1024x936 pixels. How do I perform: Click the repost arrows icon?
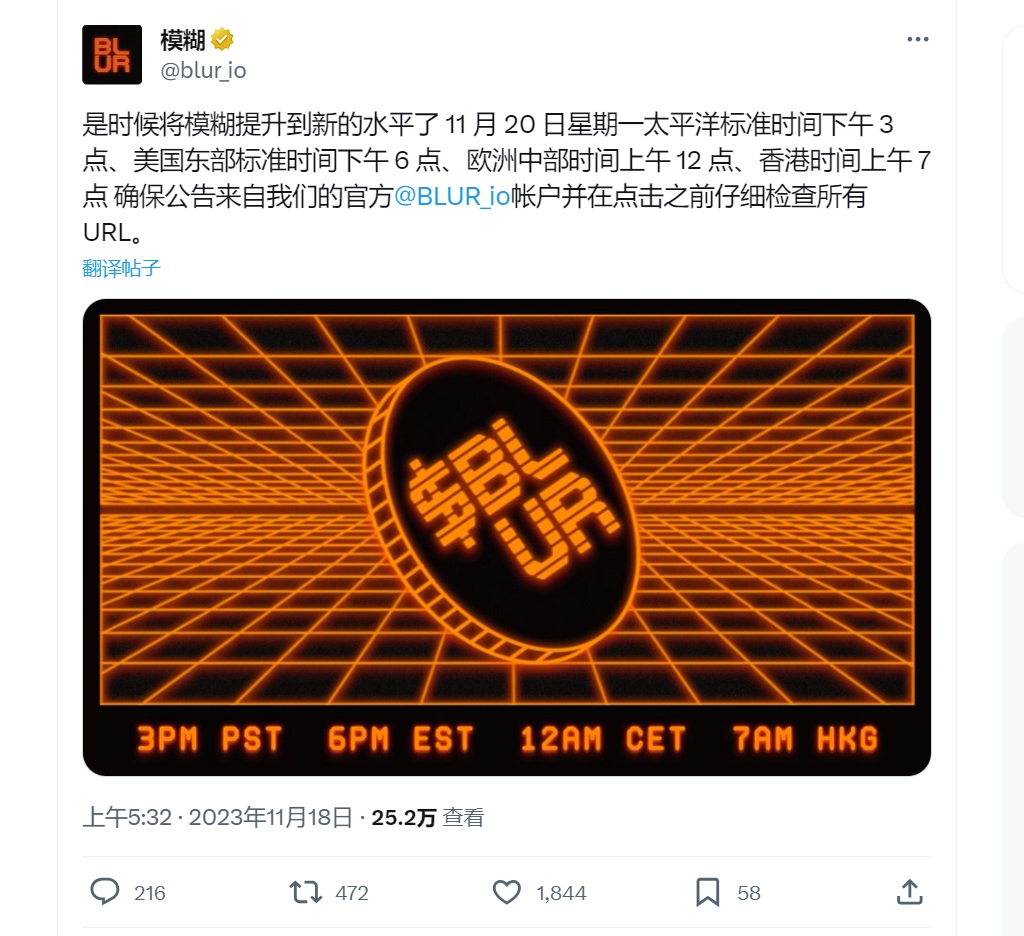pyautogui.click(x=306, y=892)
